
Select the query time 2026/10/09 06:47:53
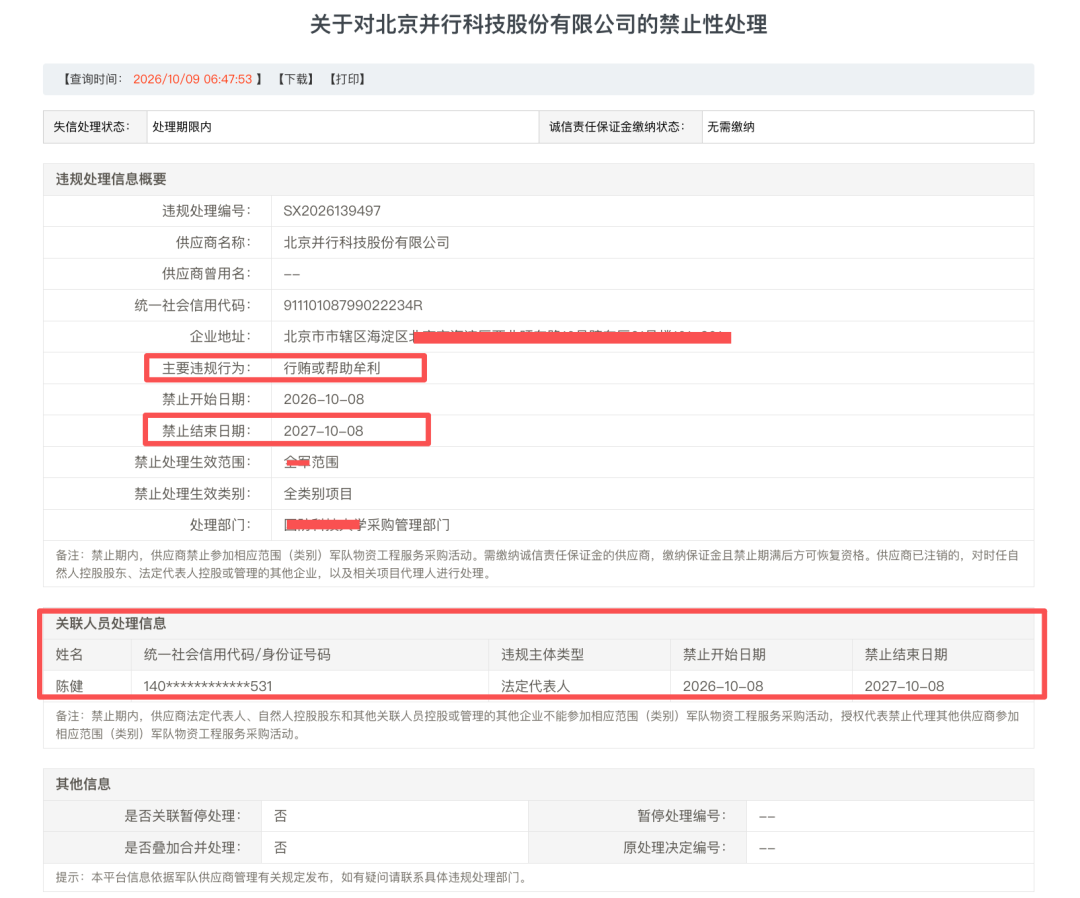(x=192, y=79)
